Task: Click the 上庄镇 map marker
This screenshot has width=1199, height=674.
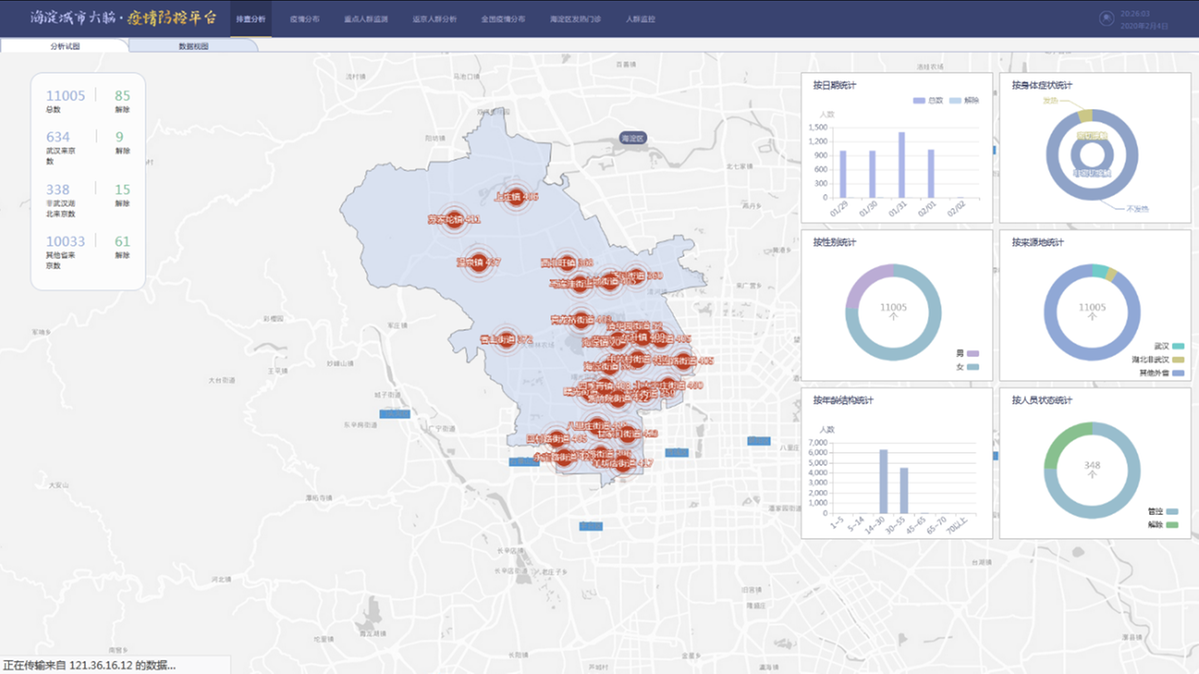Action: [515, 197]
